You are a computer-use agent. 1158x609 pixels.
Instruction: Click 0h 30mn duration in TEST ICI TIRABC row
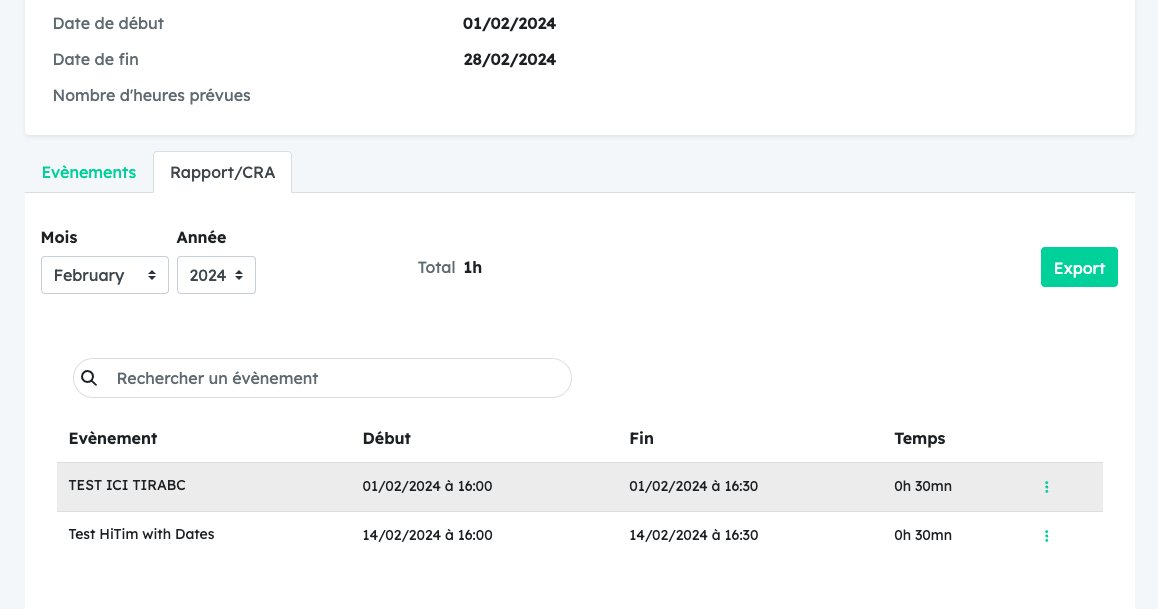[922, 486]
